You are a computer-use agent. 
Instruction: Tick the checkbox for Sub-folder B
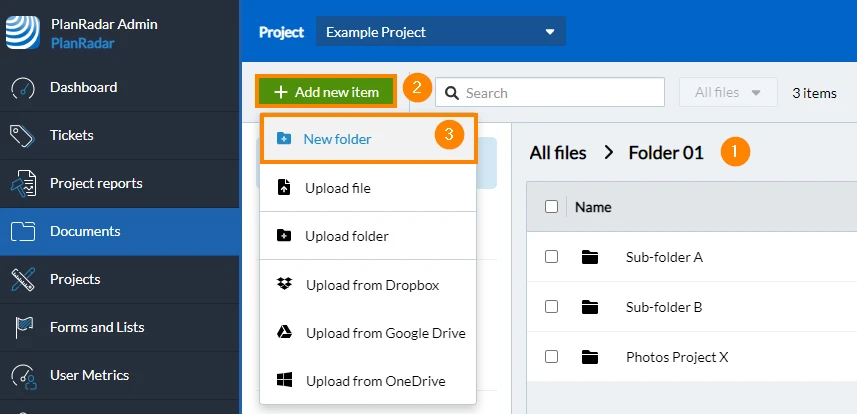[551, 307]
